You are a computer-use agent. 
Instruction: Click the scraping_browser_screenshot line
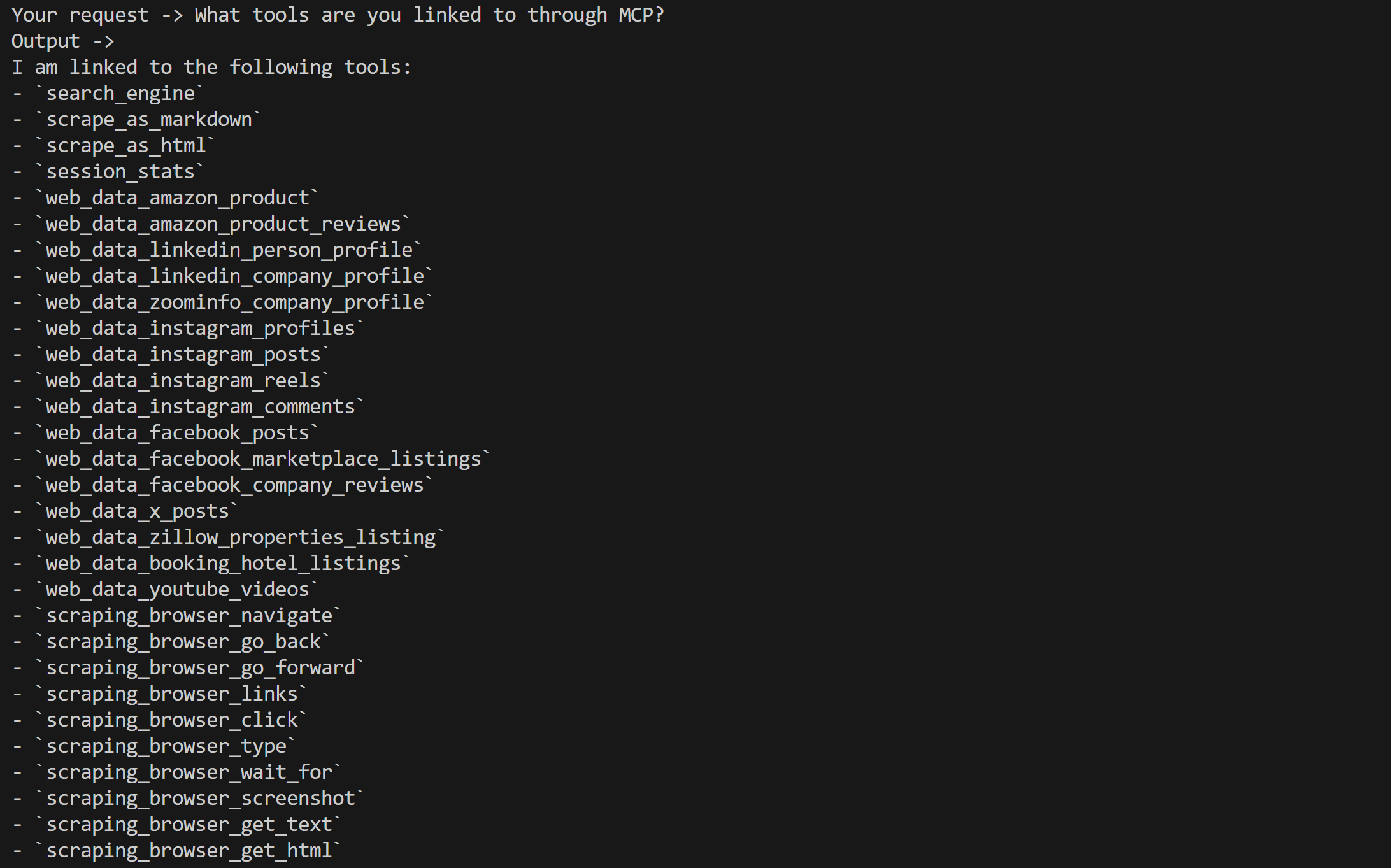tap(200, 799)
